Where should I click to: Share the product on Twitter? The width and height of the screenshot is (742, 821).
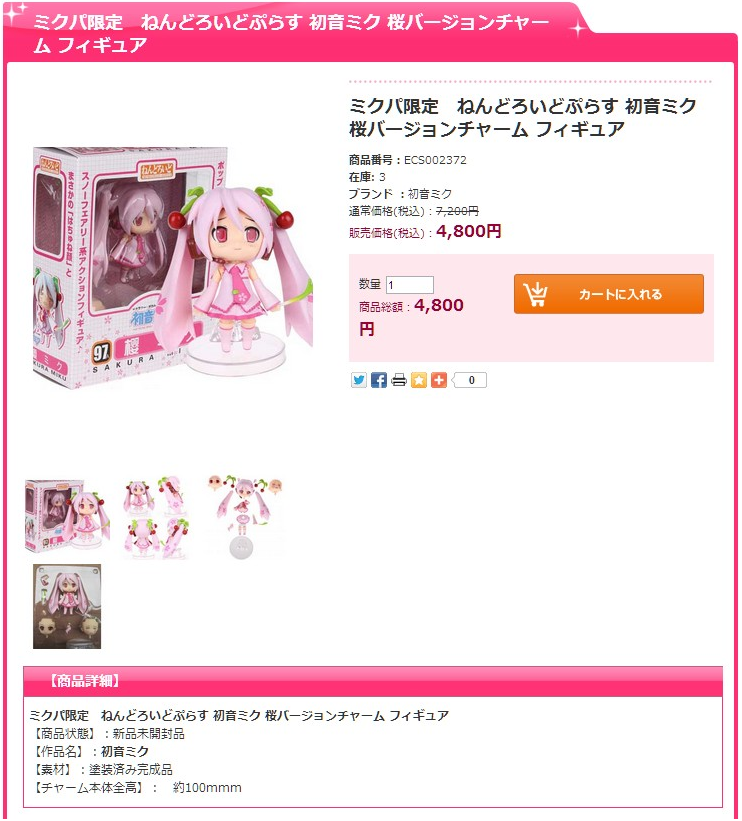click(x=359, y=380)
